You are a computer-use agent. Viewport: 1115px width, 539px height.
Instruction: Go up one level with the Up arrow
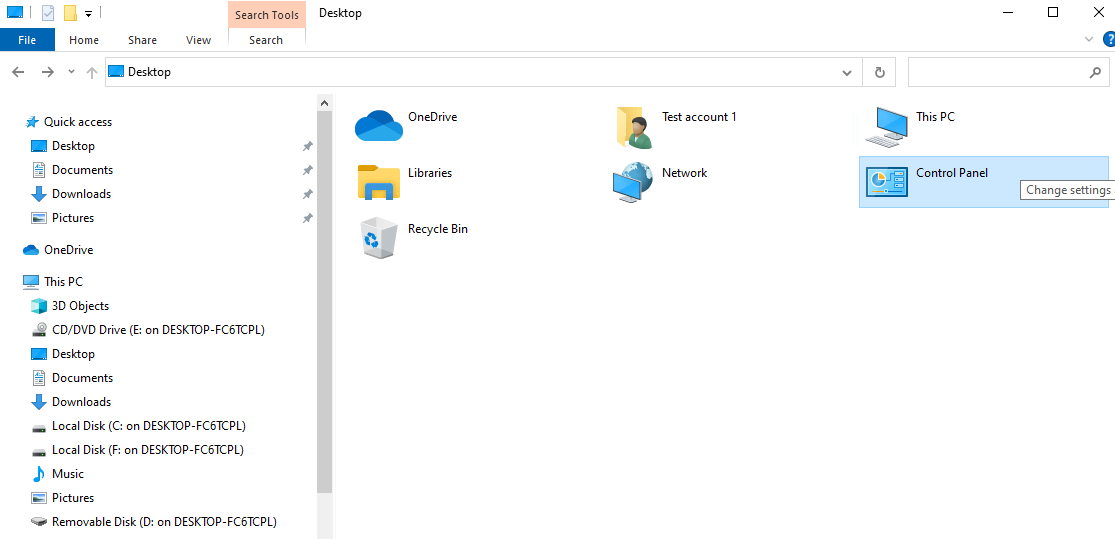pyautogui.click(x=92, y=72)
